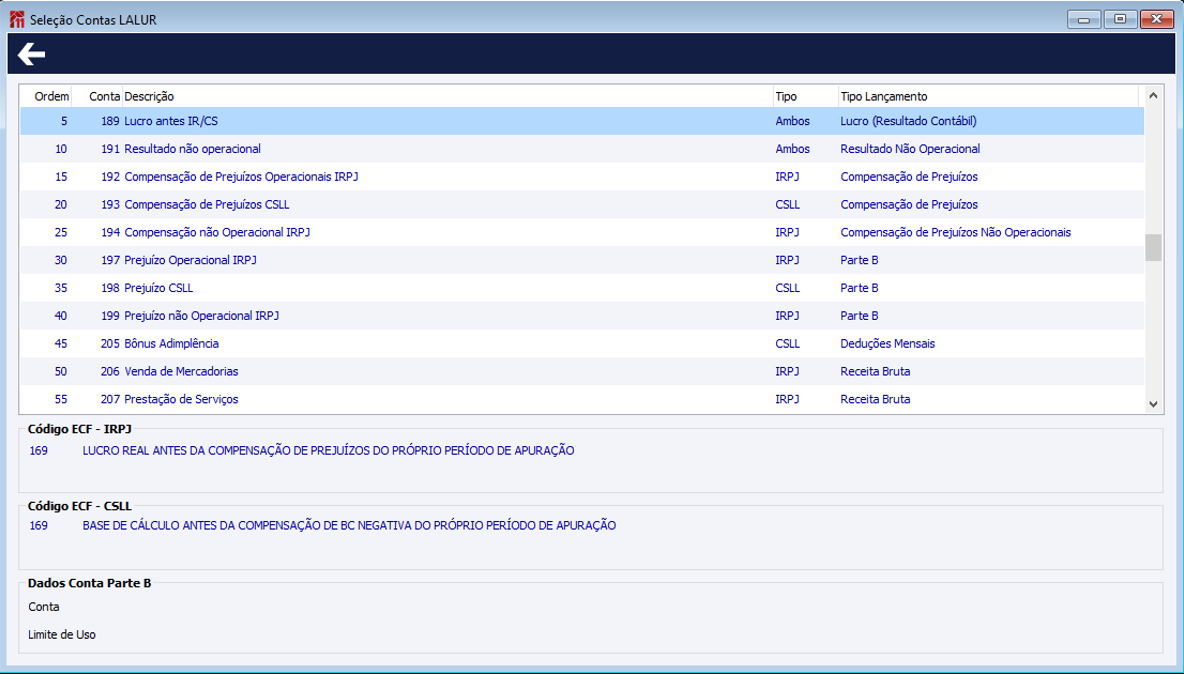
Task: Click conta number 198
Action: pos(110,288)
